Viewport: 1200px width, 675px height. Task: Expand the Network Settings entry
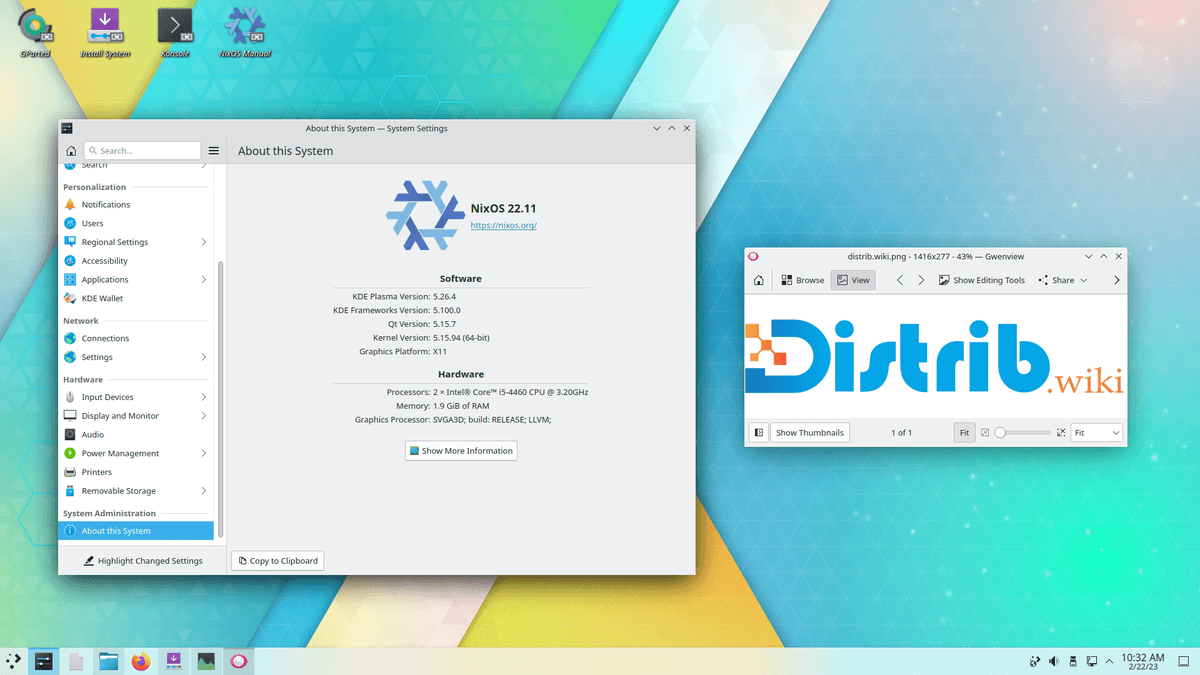click(204, 357)
